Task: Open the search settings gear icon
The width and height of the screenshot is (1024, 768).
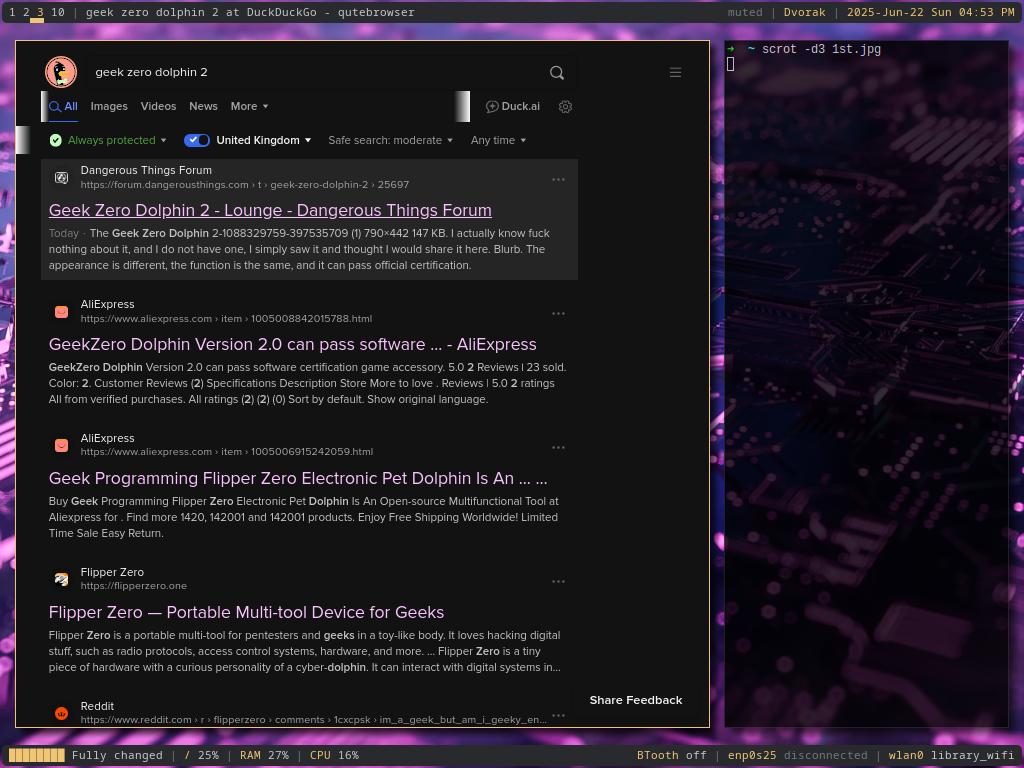Action: coord(566,106)
